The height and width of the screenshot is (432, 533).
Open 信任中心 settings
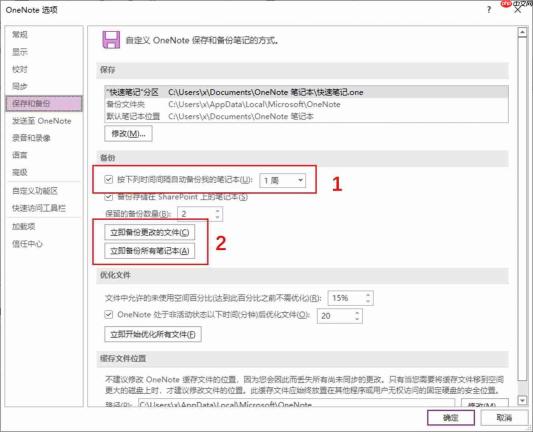(x=28, y=244)
